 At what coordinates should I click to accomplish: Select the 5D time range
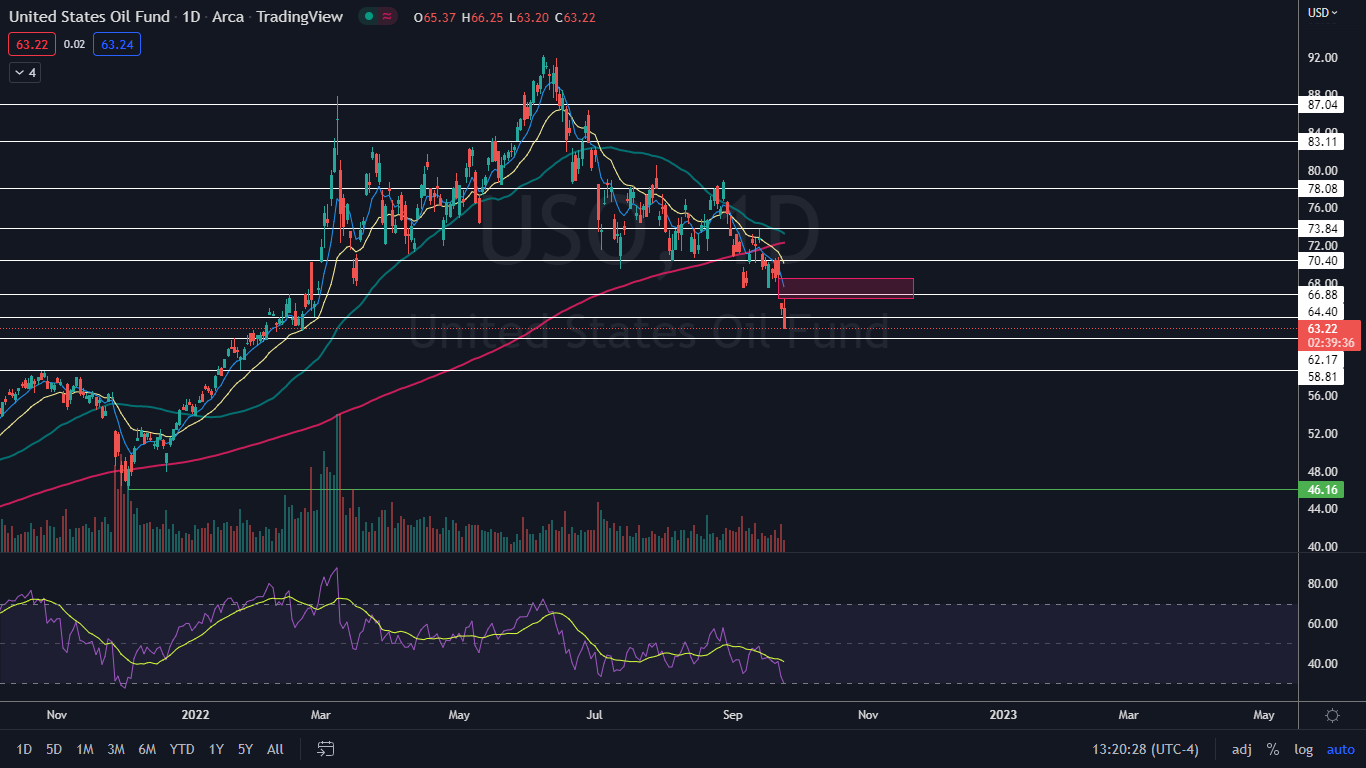[54, 749]
